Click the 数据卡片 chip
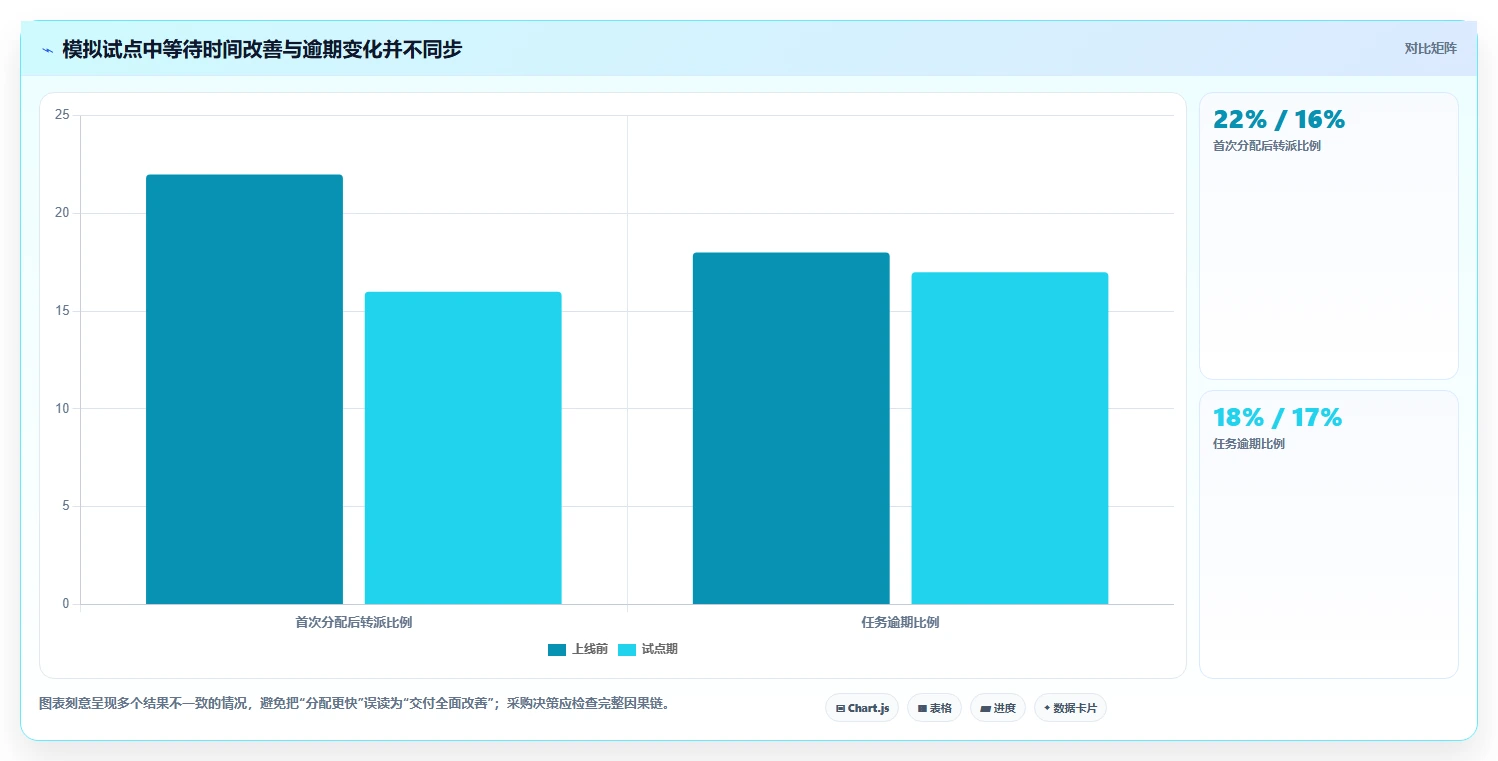 click(x=1070, y=708)
